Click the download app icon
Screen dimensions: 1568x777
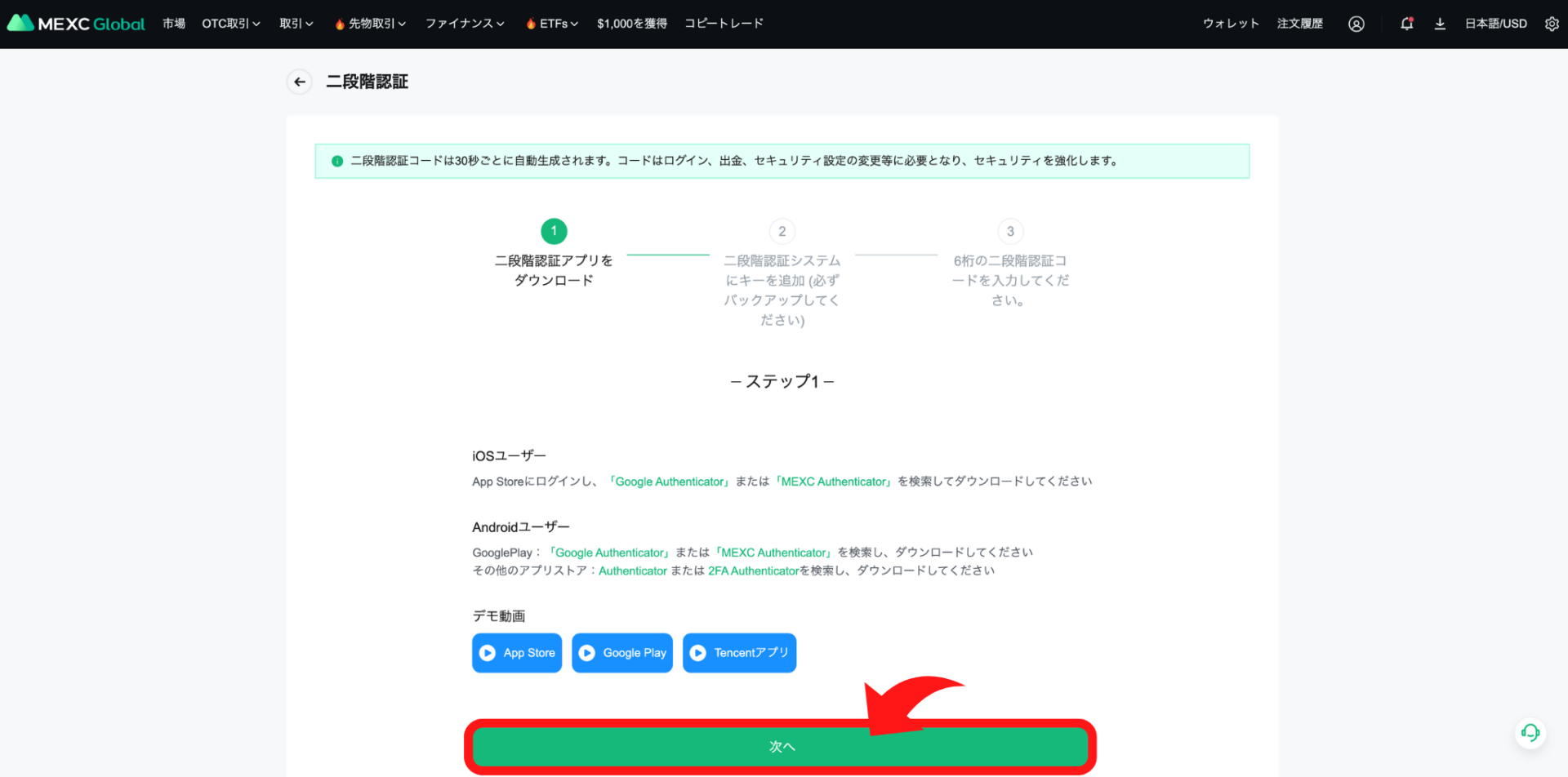(1440, 24)
